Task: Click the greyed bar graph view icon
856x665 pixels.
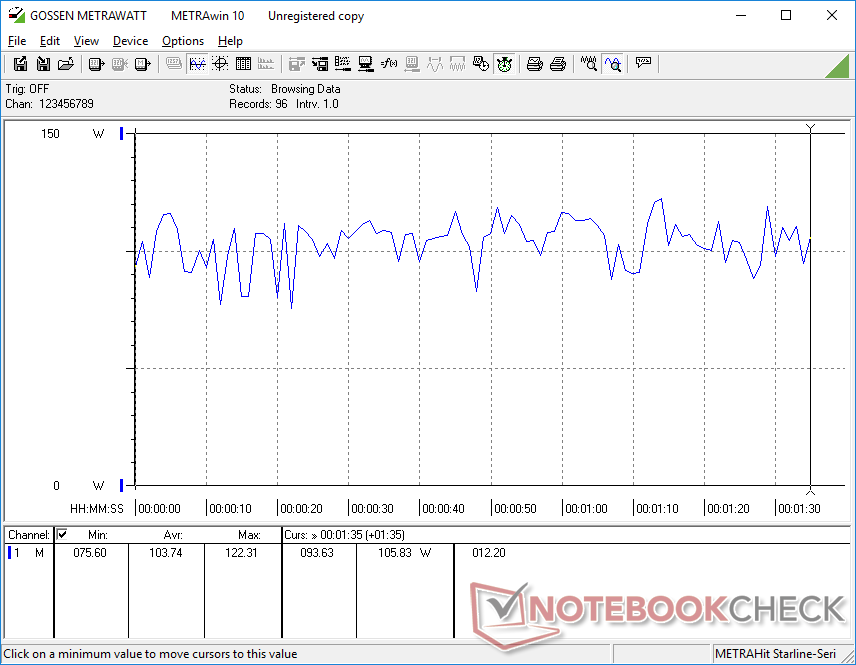Action: point(266,64)
